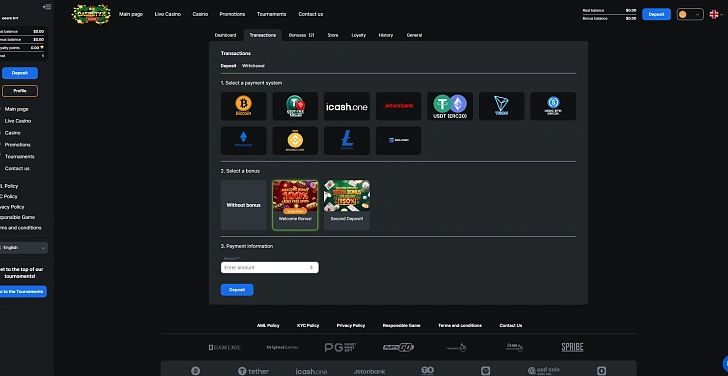Open KYC Policy footer link

click(308, 325)
